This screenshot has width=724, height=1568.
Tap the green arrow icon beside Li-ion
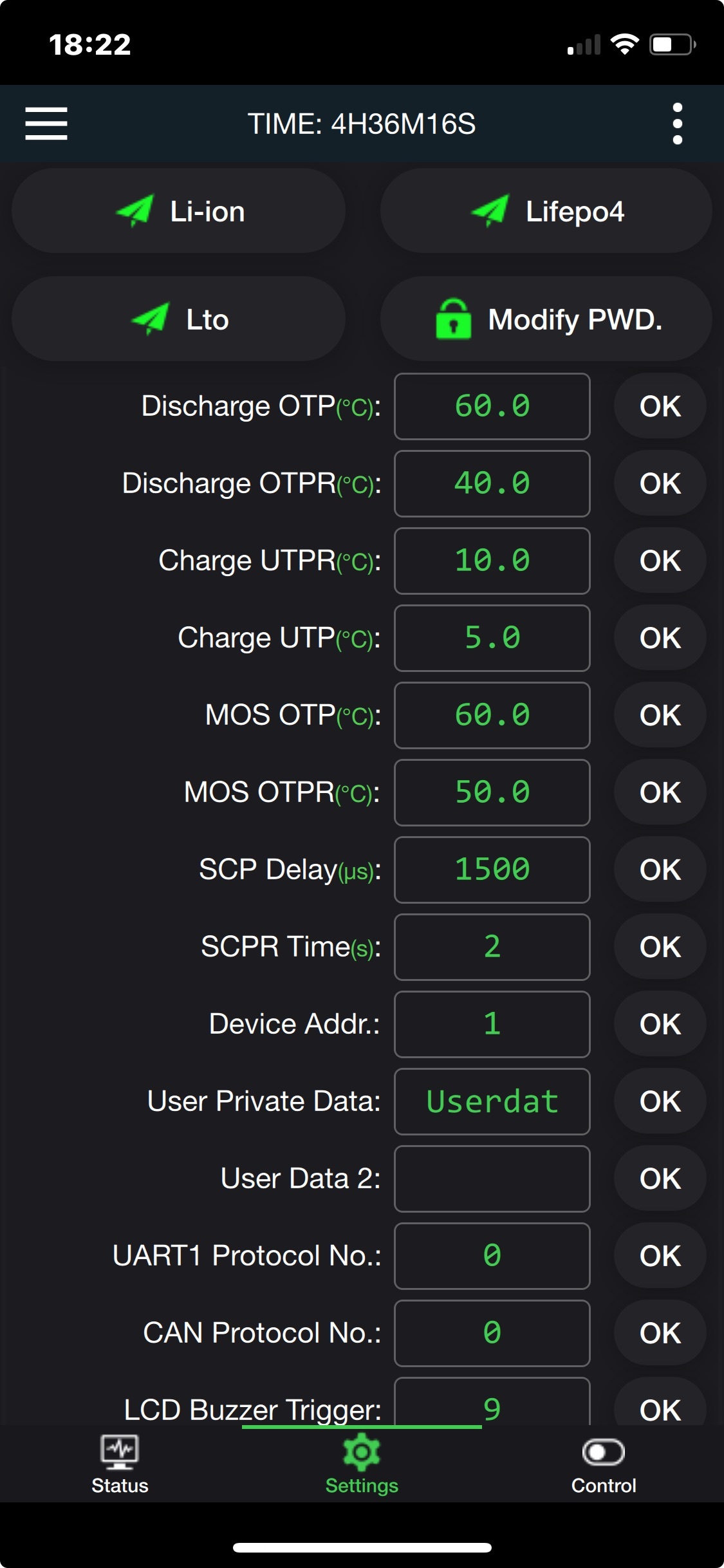135,210
